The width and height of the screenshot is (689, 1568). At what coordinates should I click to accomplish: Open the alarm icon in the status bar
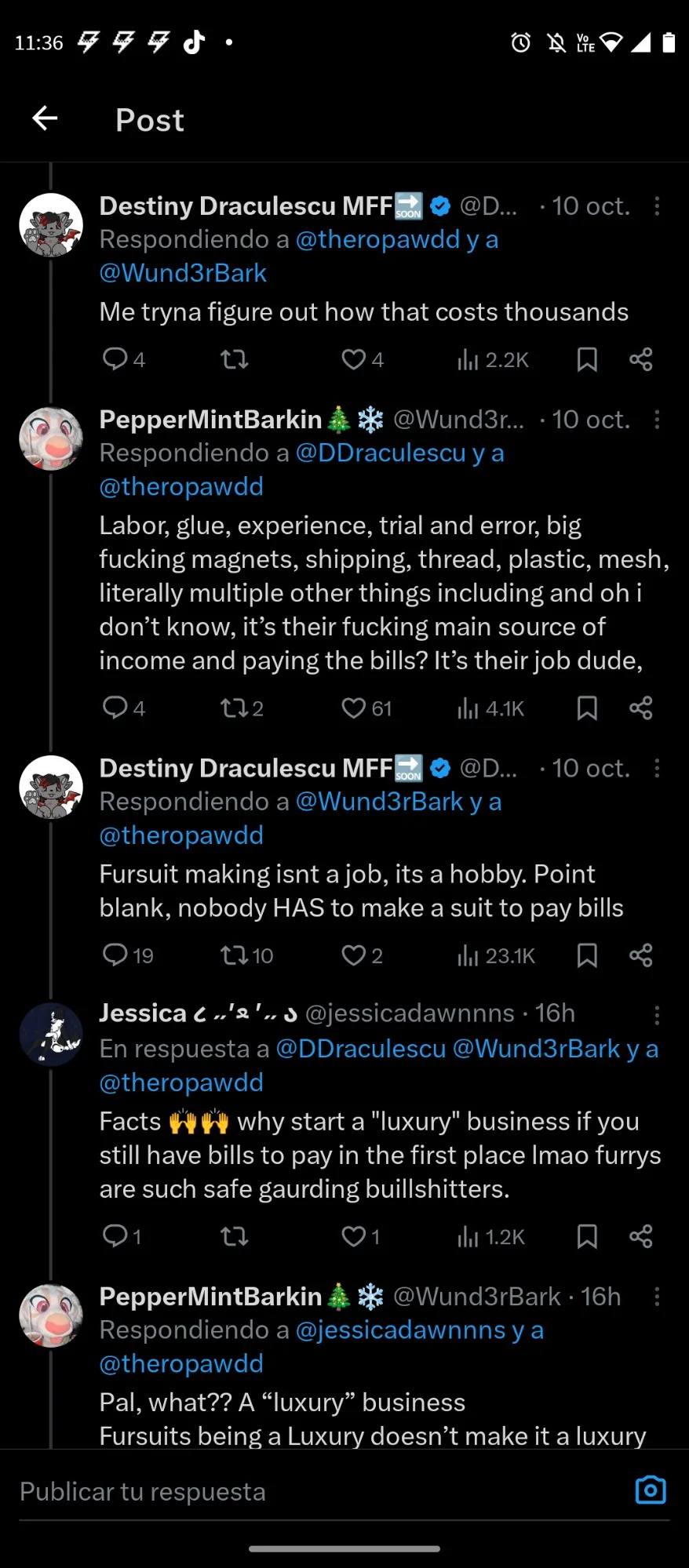pyautogui.click(x=521, y=42)
